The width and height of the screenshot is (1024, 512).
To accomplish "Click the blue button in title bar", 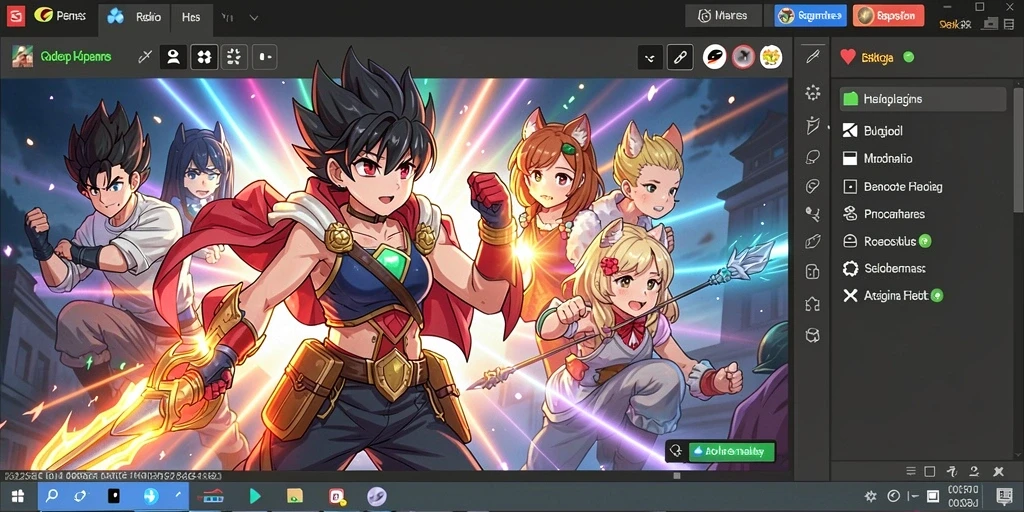I will pos(810,16).
